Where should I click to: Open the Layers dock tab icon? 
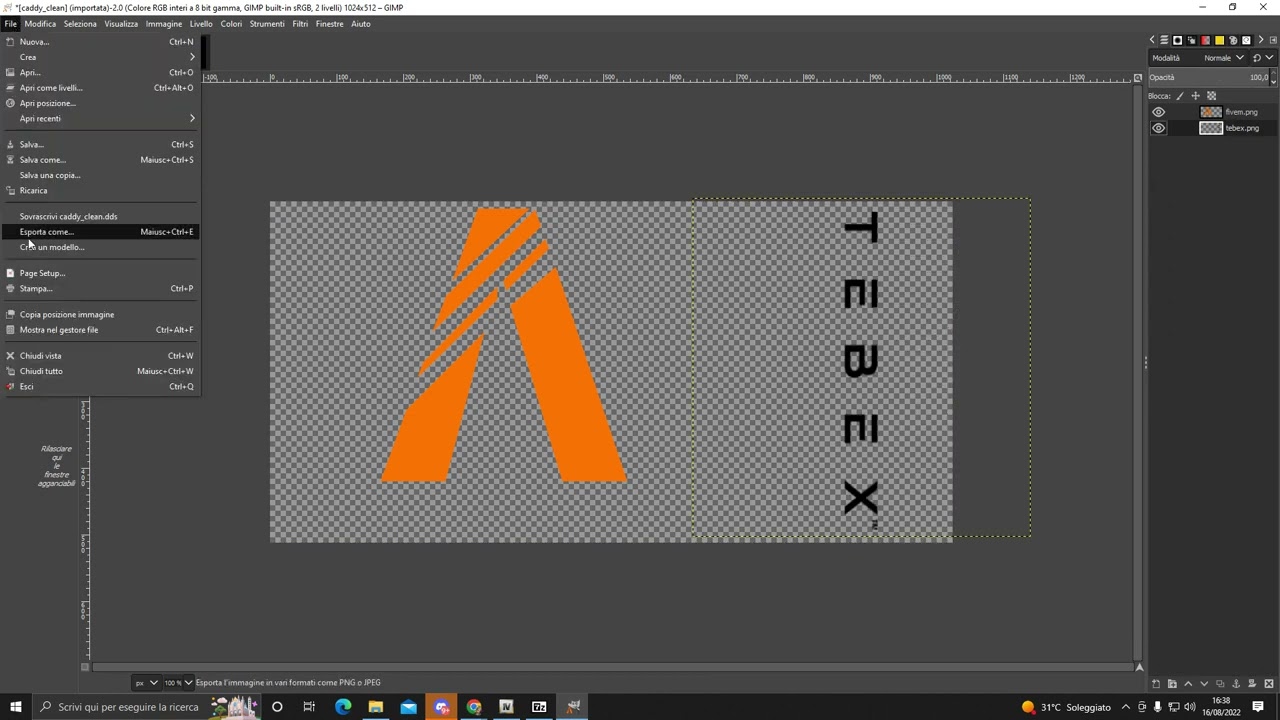pos(1164,40)
